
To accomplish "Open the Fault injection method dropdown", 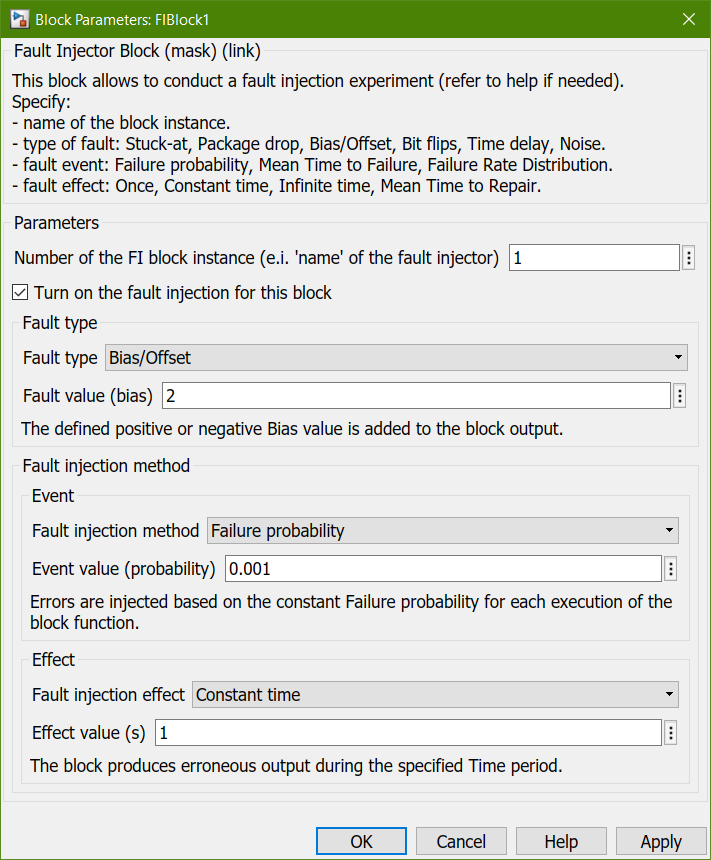I will click(442, 531).
